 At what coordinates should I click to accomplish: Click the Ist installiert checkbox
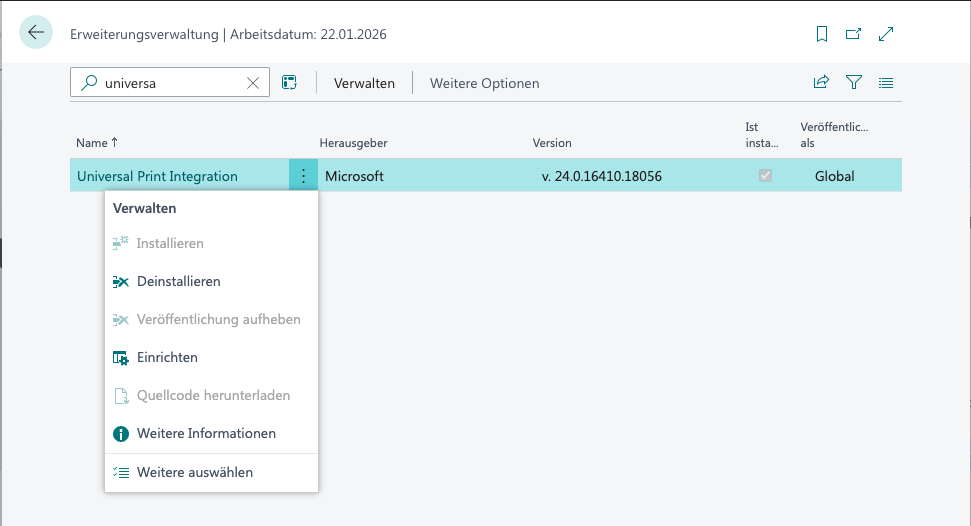765,175
